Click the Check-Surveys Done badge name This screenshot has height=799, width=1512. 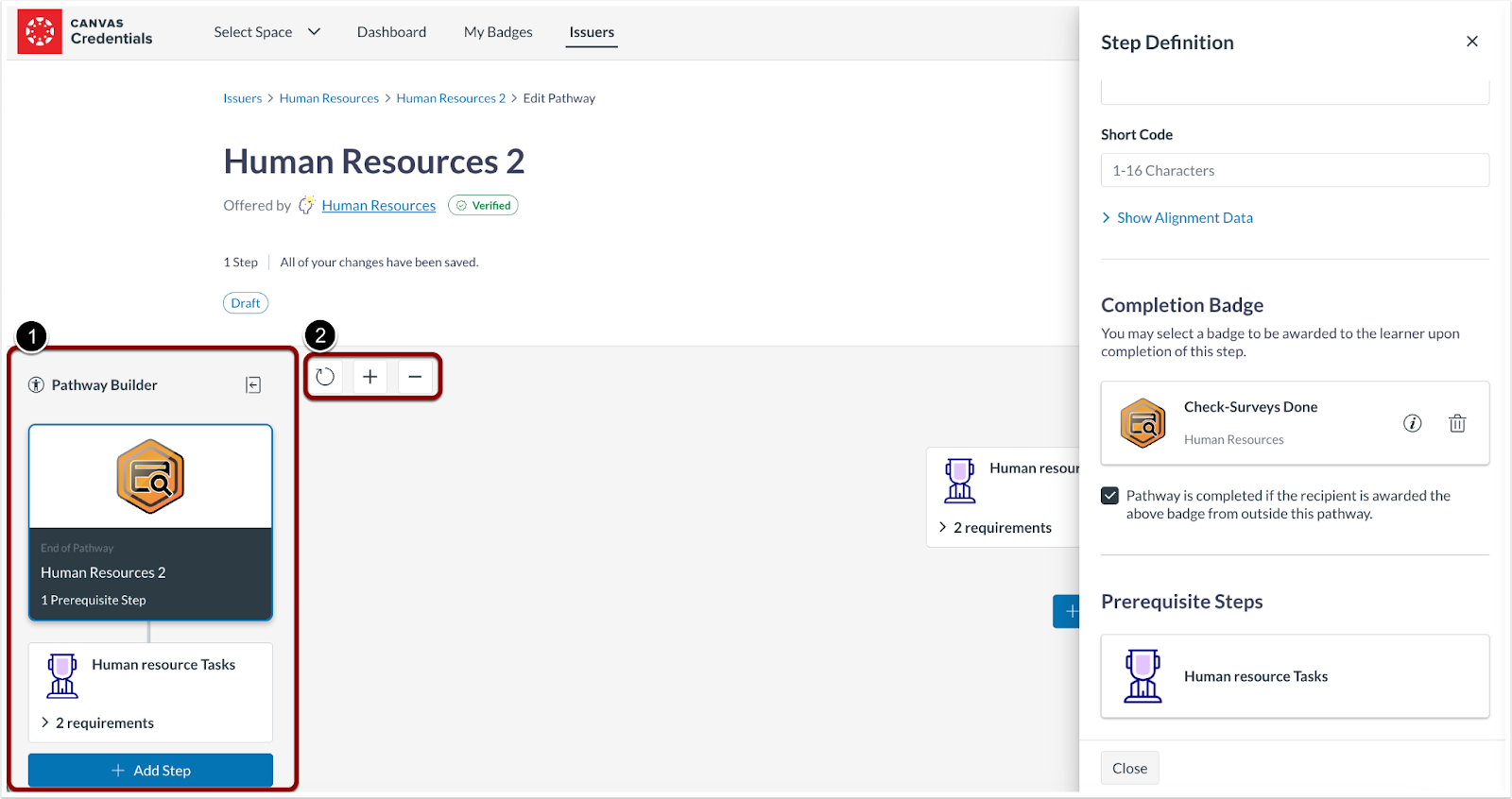[x=1250, y=407]
